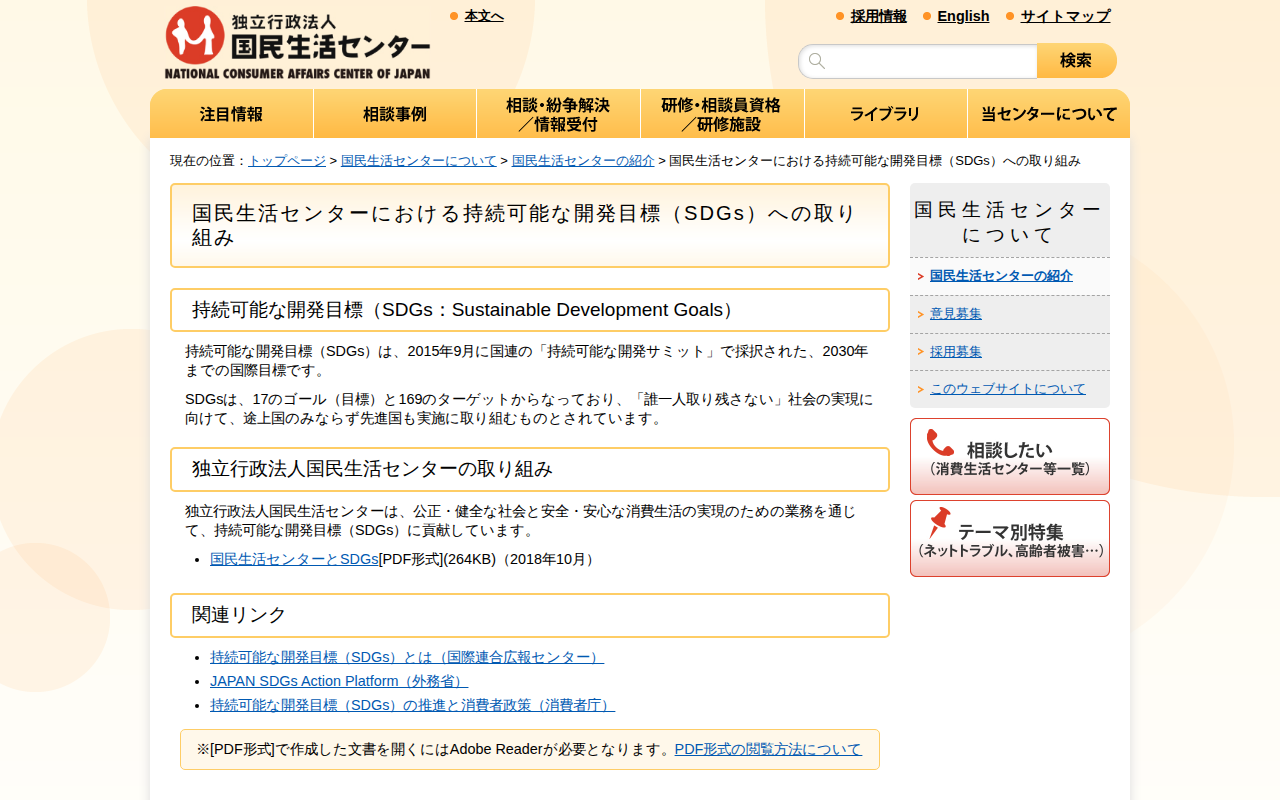
Task: Click the 独立行政法人国民生活センターの取り組み heading
Action: [x=530, y=469]
